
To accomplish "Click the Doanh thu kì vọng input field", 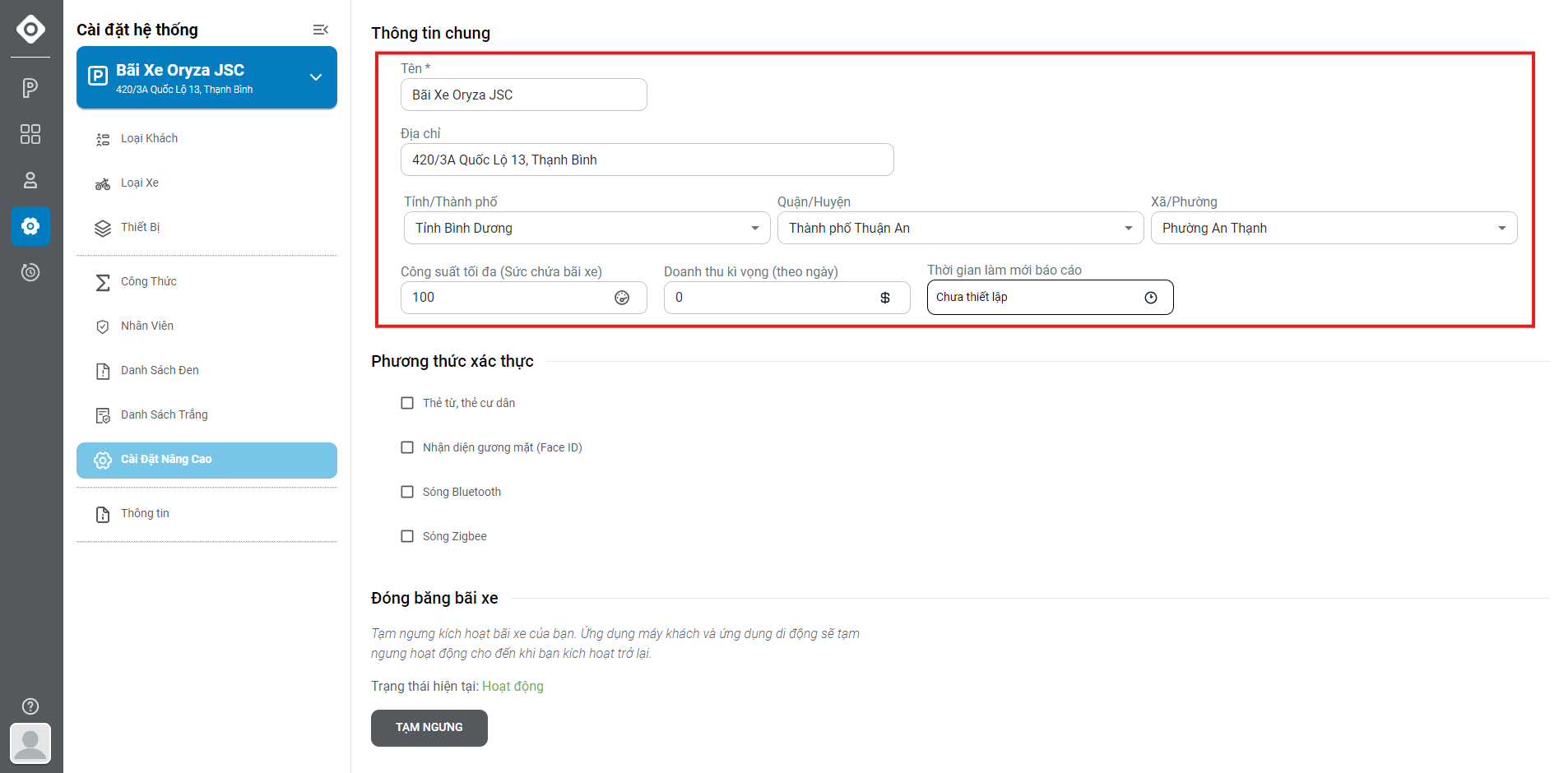I will [787, 298].
